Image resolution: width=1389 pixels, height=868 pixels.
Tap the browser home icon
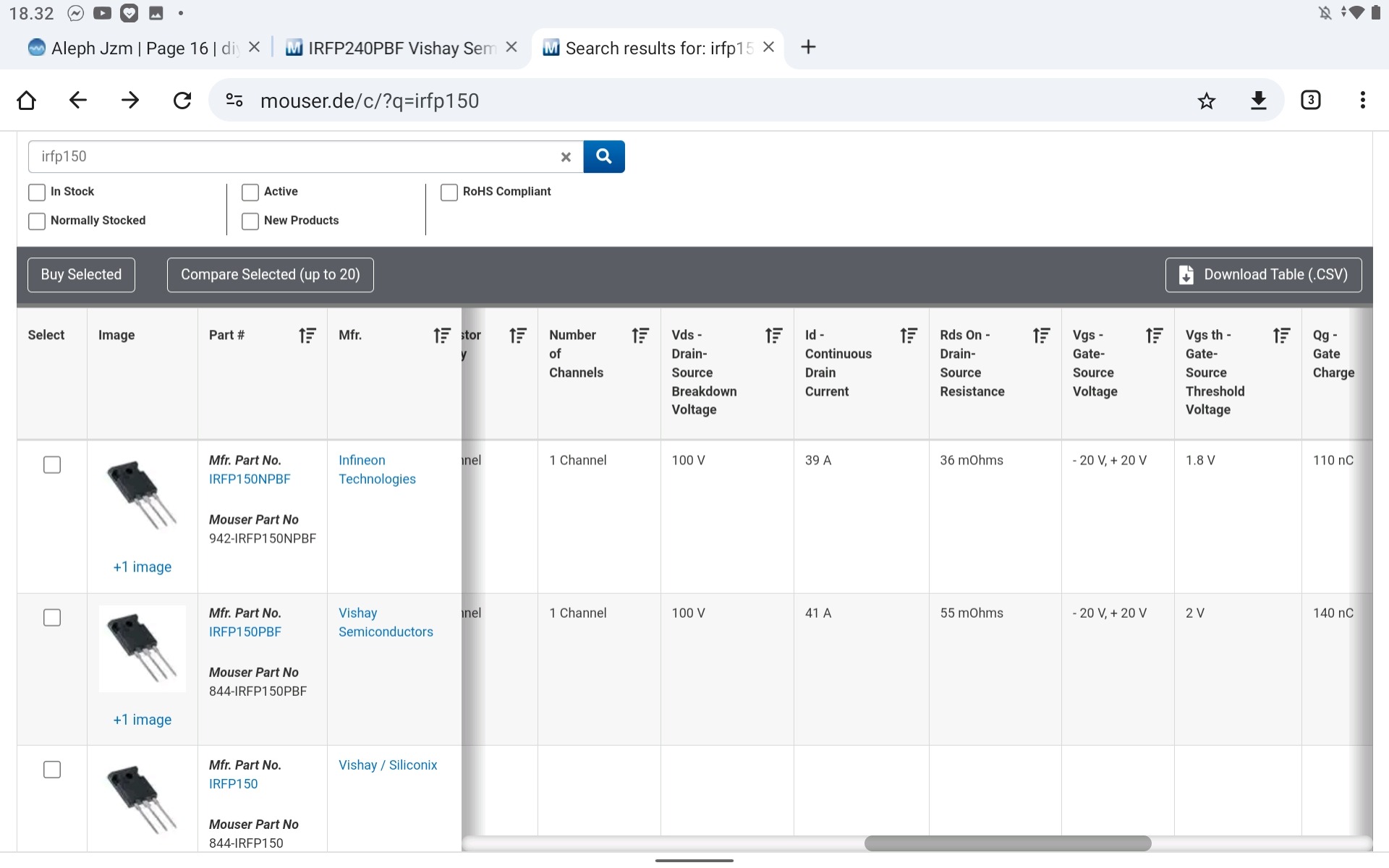[27, 101]
